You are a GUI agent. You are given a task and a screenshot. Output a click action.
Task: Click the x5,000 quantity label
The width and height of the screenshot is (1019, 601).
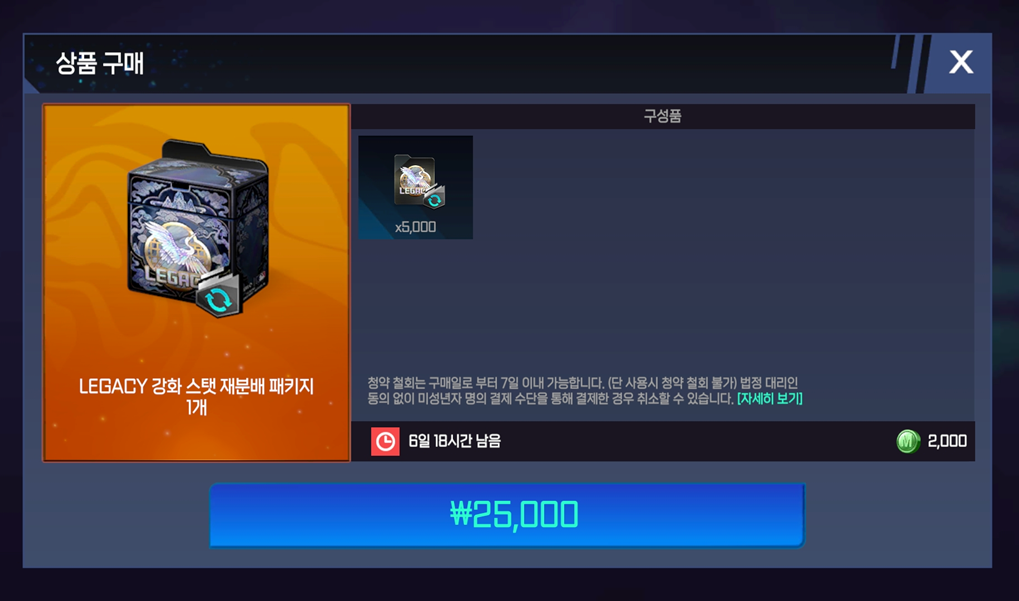416,227
